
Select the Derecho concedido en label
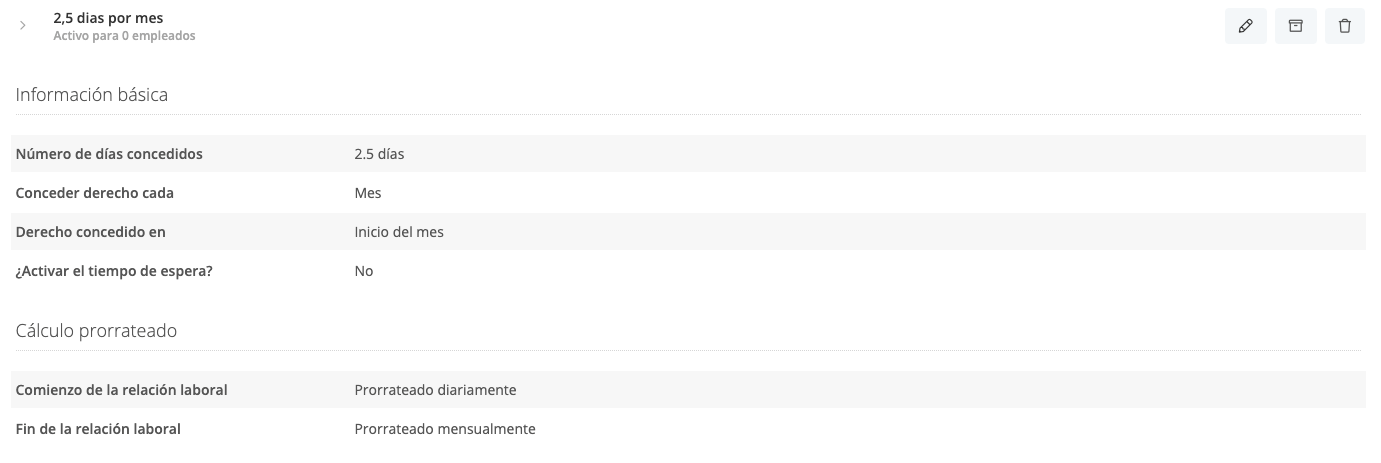point(90,232)
